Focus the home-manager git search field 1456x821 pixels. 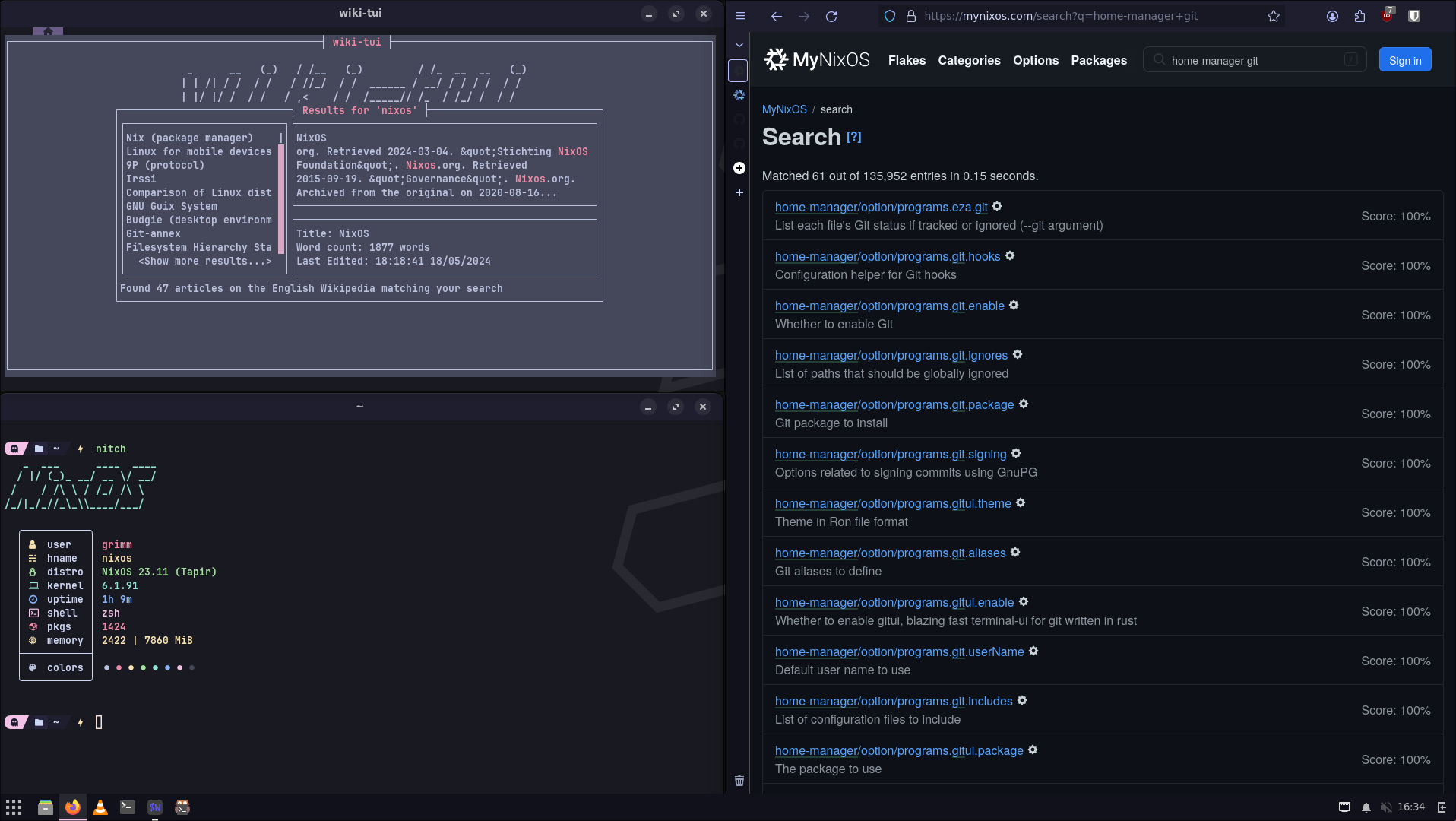(1255, 60)
